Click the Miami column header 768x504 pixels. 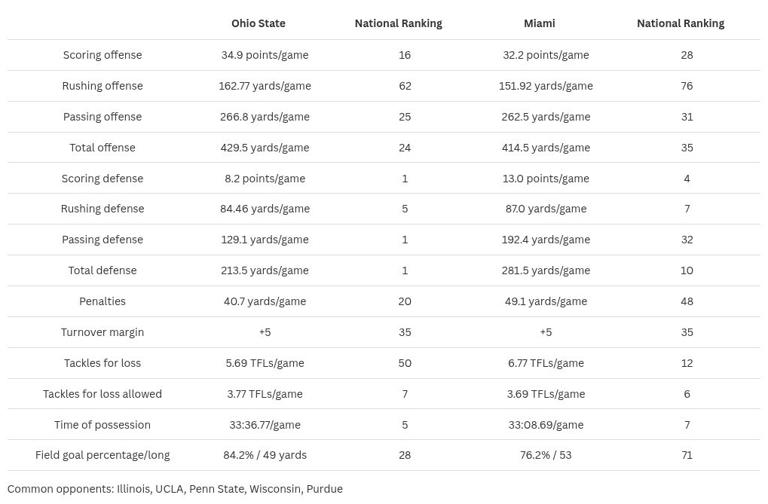539,23
